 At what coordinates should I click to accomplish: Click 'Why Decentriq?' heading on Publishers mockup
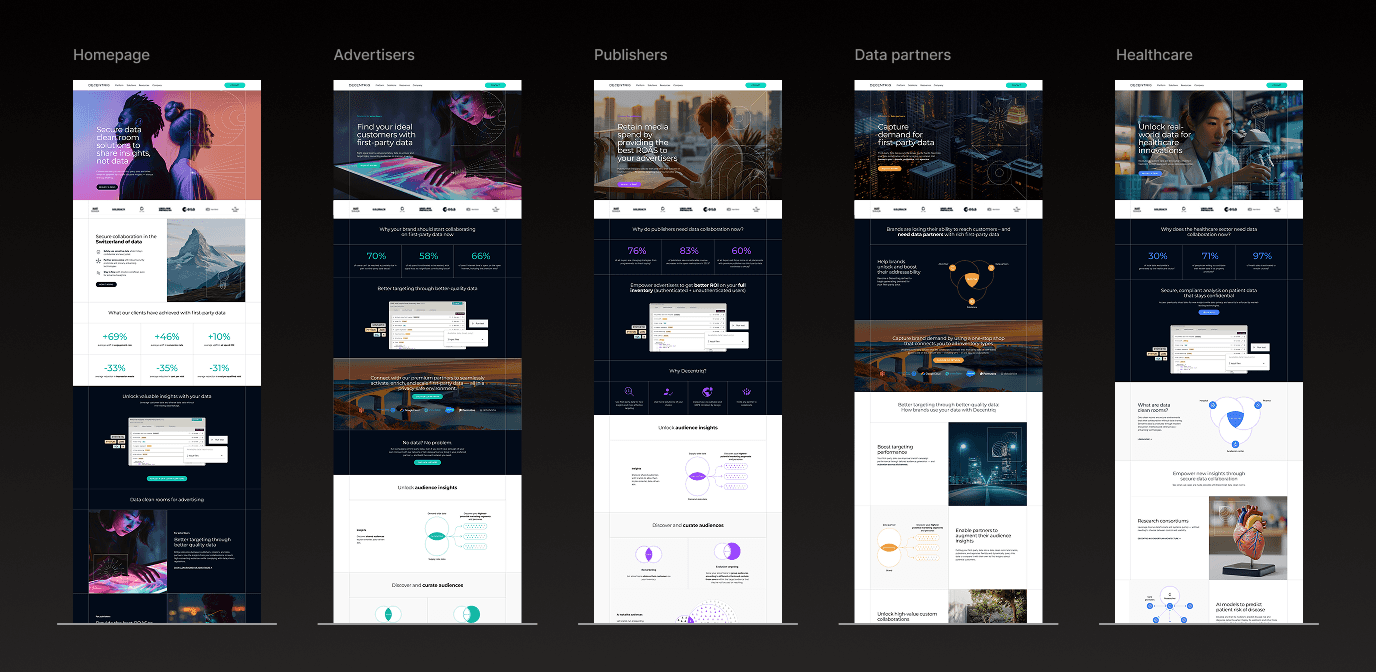(x=688, y=370)
